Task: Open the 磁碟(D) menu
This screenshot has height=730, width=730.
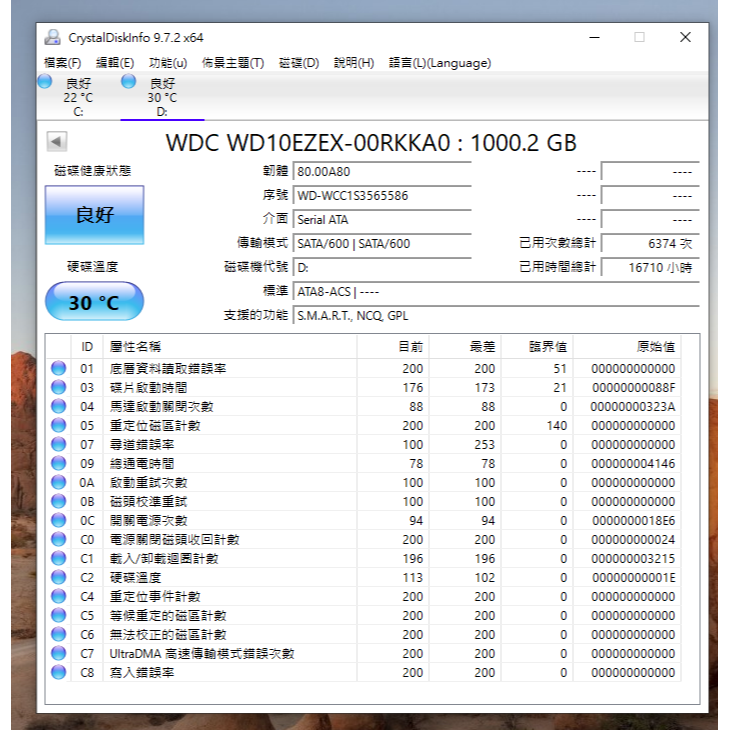Action: coord(299,63)
